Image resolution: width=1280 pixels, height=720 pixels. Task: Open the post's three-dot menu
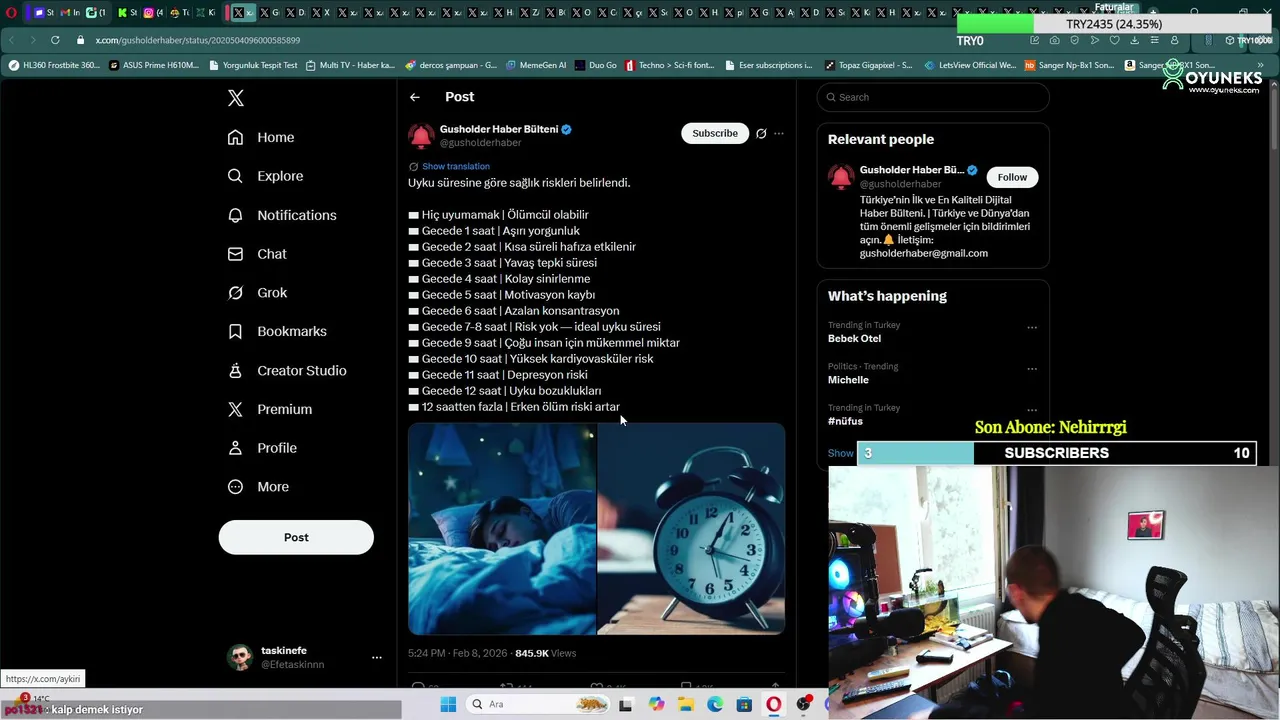click(779, 133)
